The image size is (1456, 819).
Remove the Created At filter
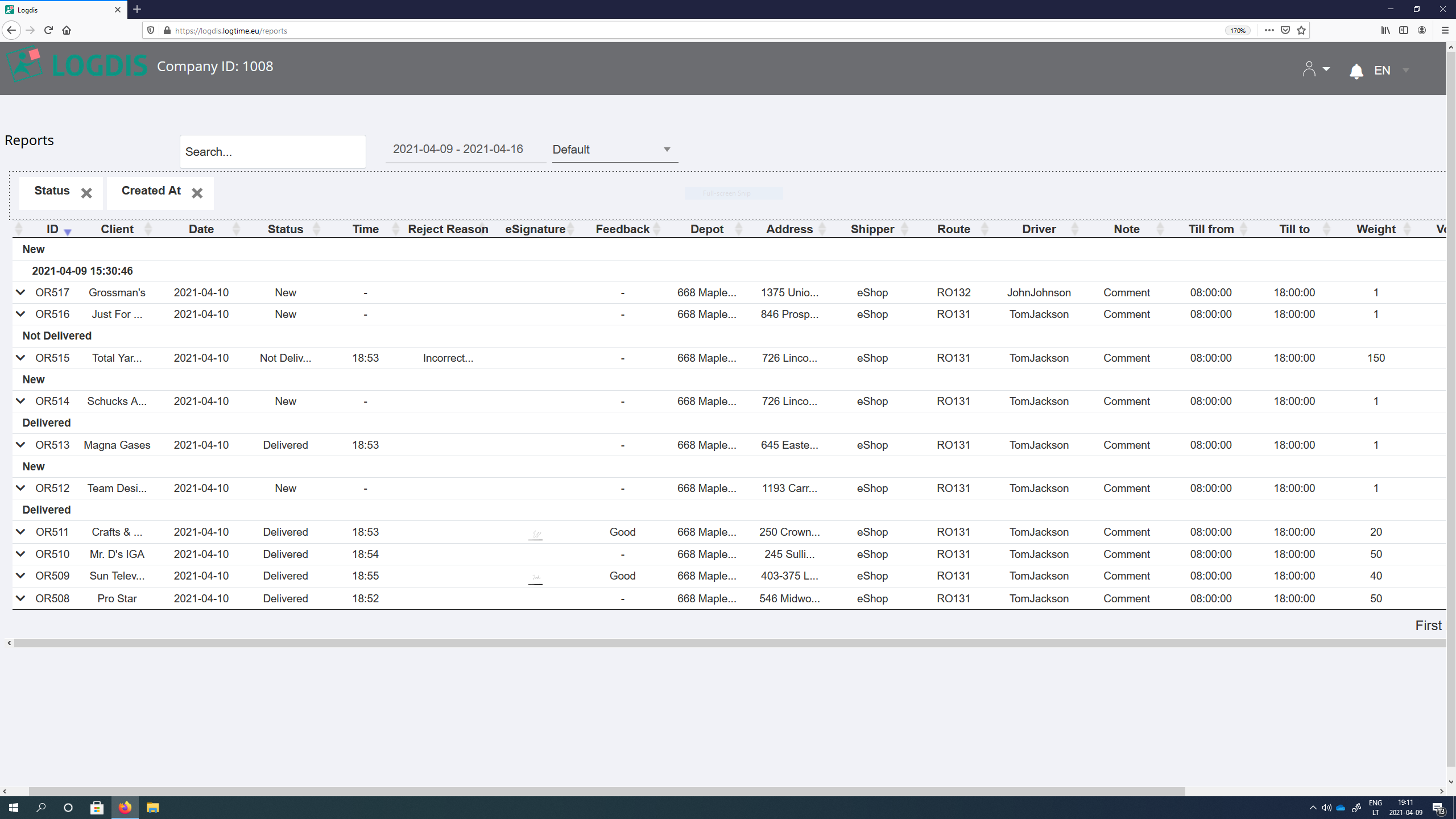(197, 193)
